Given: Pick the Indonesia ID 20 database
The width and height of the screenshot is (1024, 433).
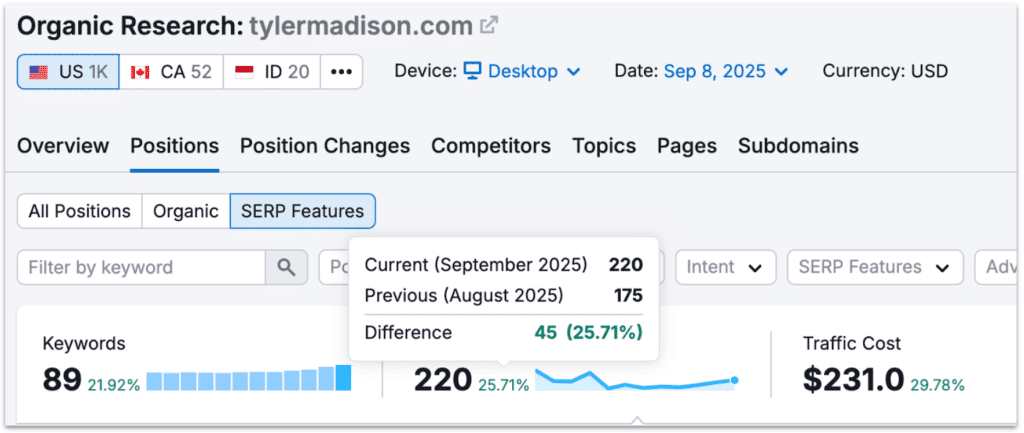Looking at the screenshot, I should pyautogui.click(x=272, y=72).
